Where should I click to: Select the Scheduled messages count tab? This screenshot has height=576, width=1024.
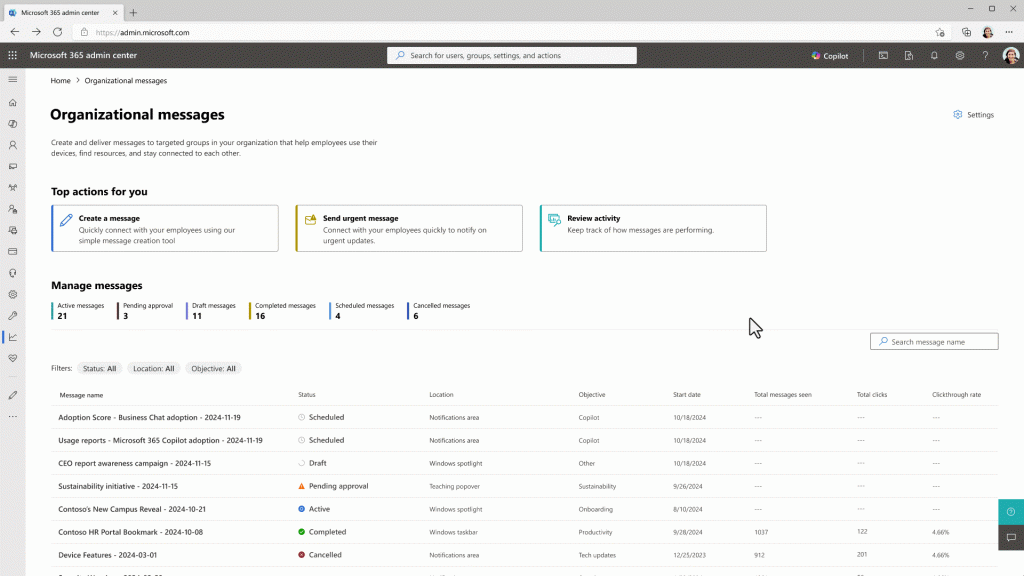coord(362,311)
